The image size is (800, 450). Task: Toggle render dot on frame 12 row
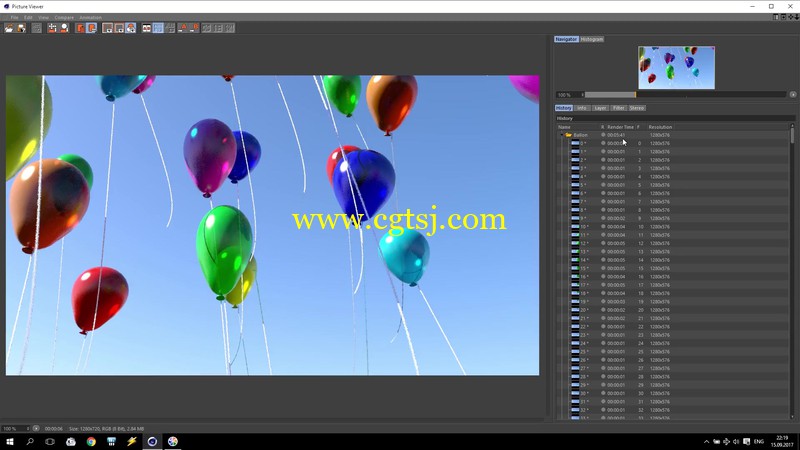click(603, 243)
